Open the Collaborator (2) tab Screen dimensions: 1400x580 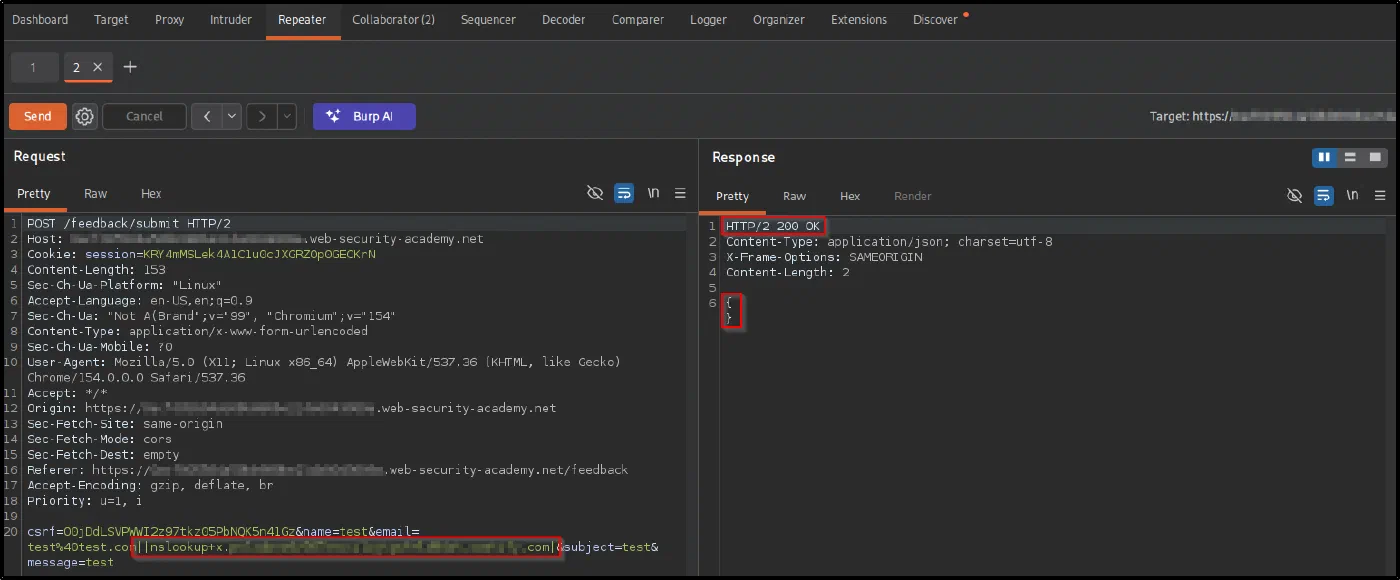393,19
